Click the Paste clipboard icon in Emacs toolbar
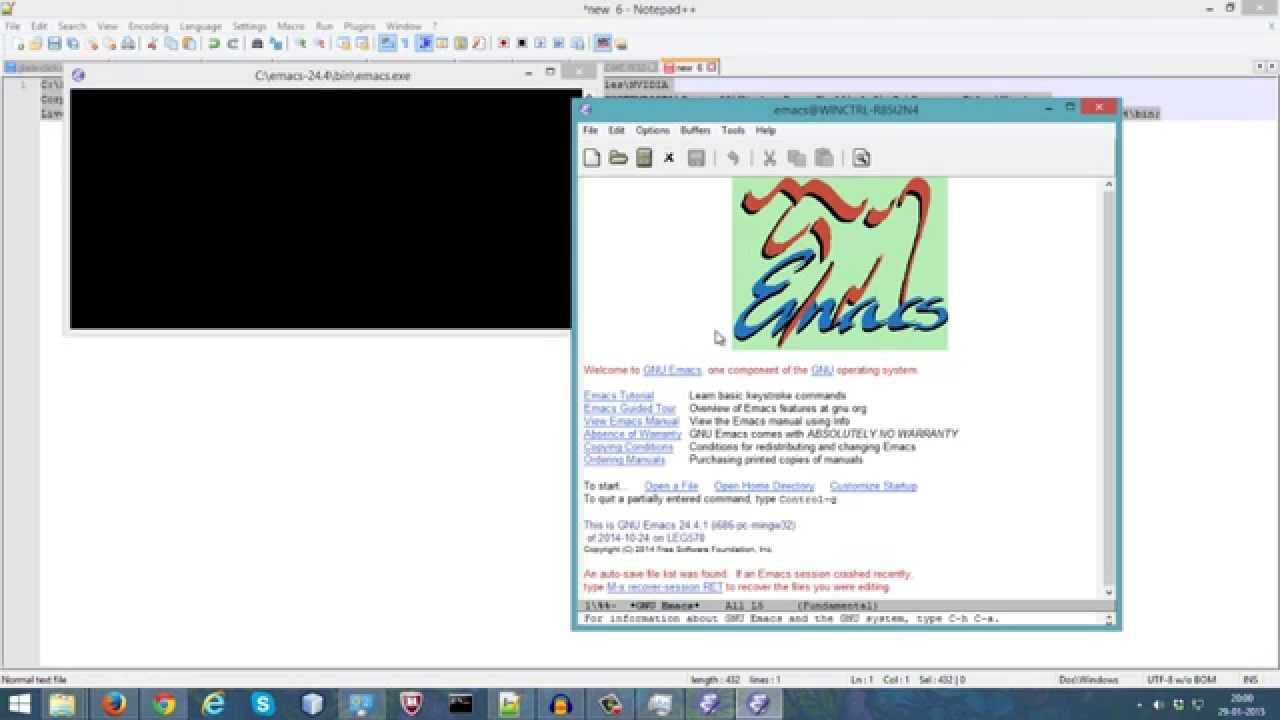 [824, 158]
